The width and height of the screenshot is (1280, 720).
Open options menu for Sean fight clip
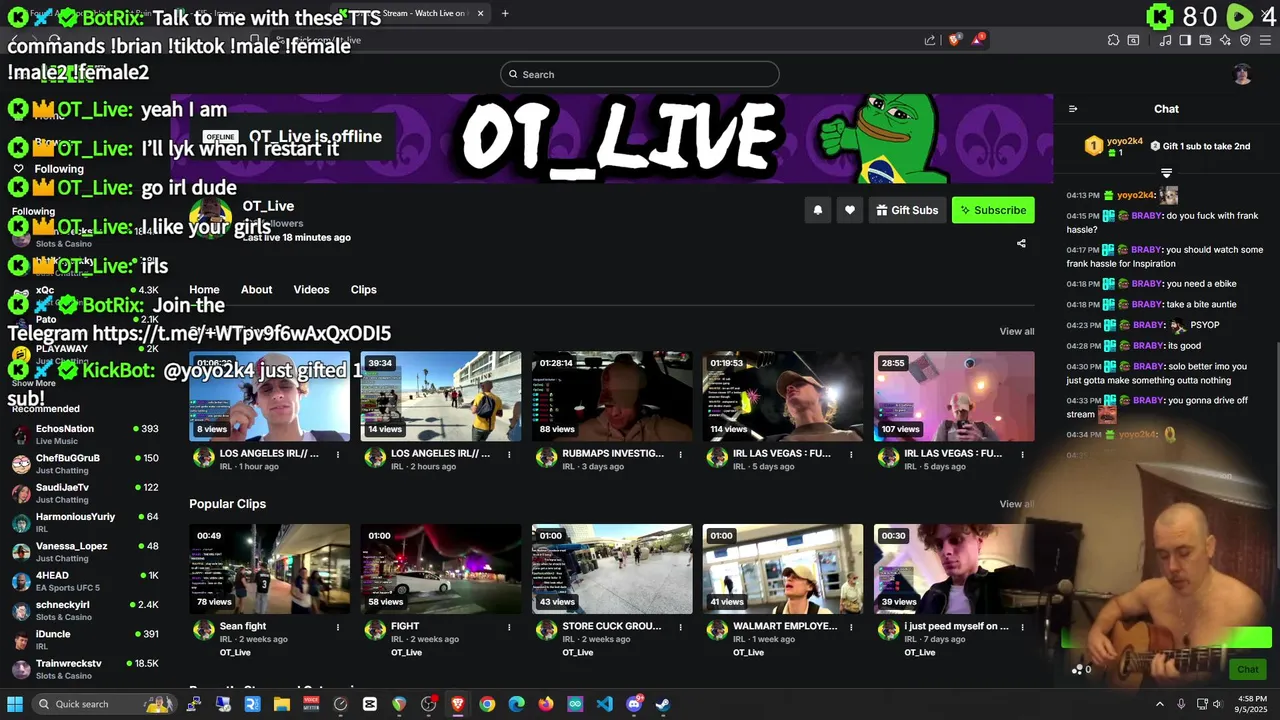pos(338,627)
